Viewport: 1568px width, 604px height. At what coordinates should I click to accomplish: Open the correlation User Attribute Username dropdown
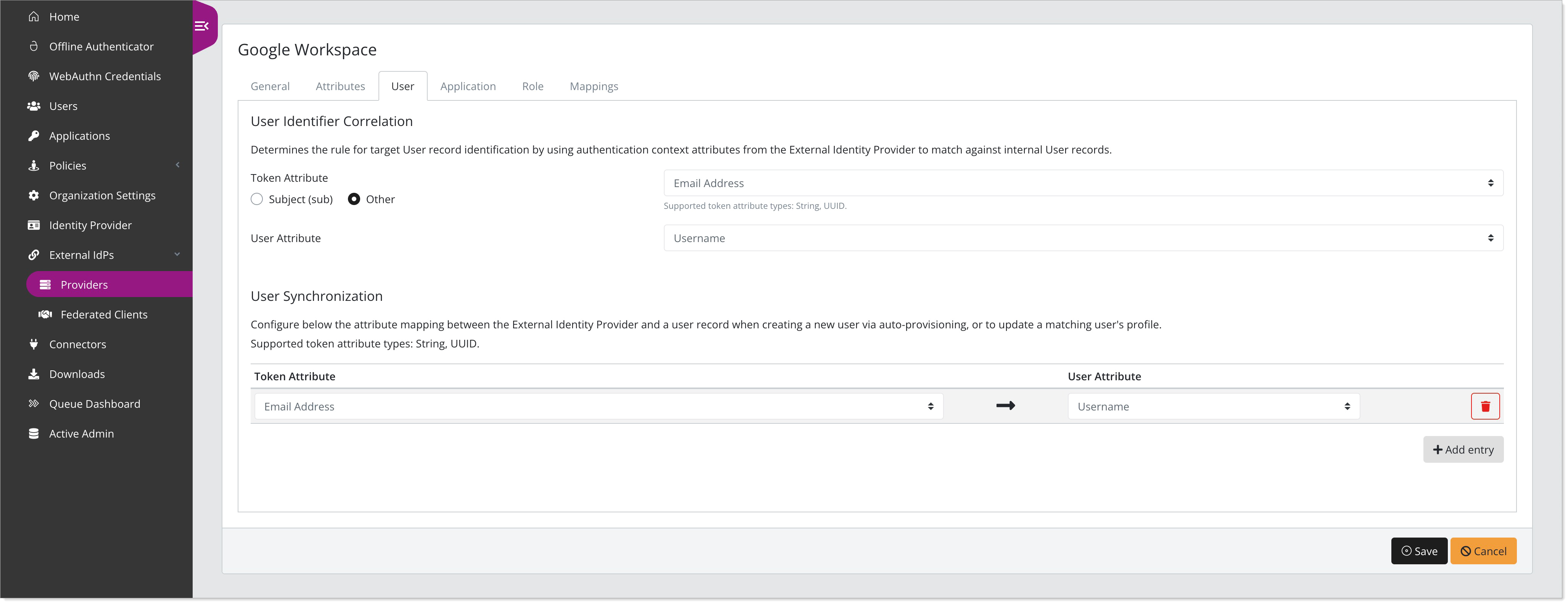click(x=1083, y=238)
